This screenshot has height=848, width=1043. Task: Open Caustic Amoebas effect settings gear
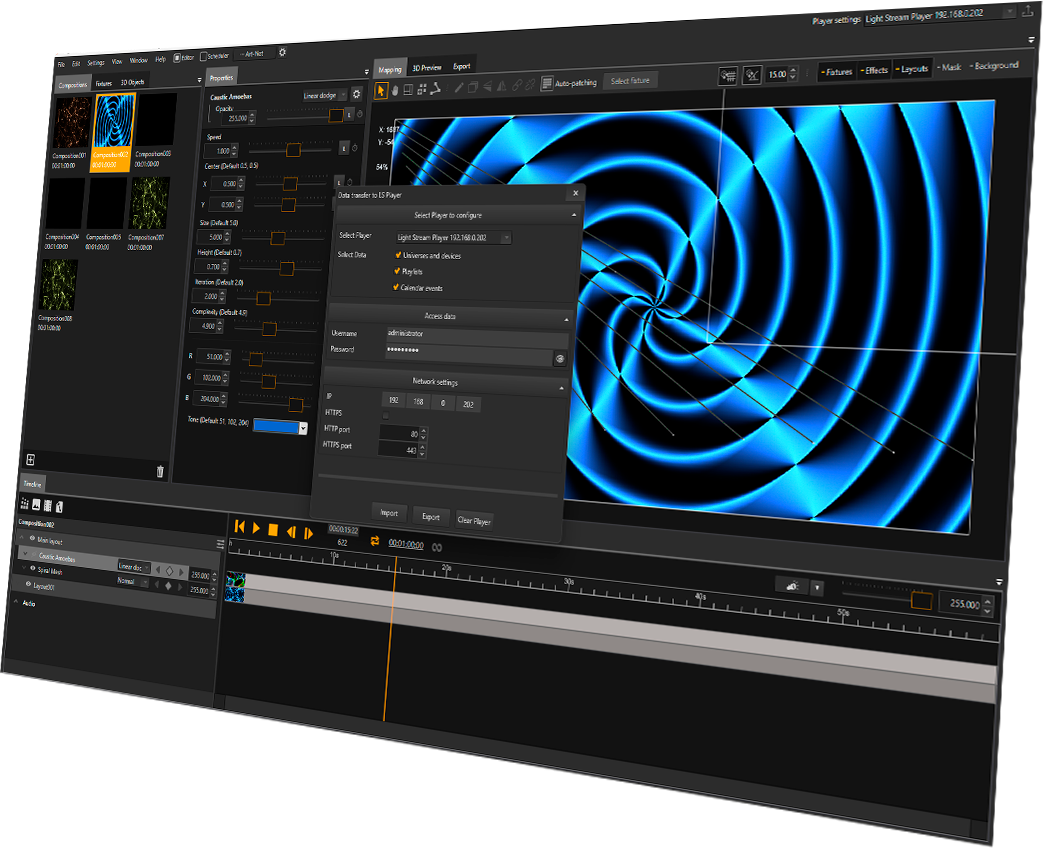(357, 94)
